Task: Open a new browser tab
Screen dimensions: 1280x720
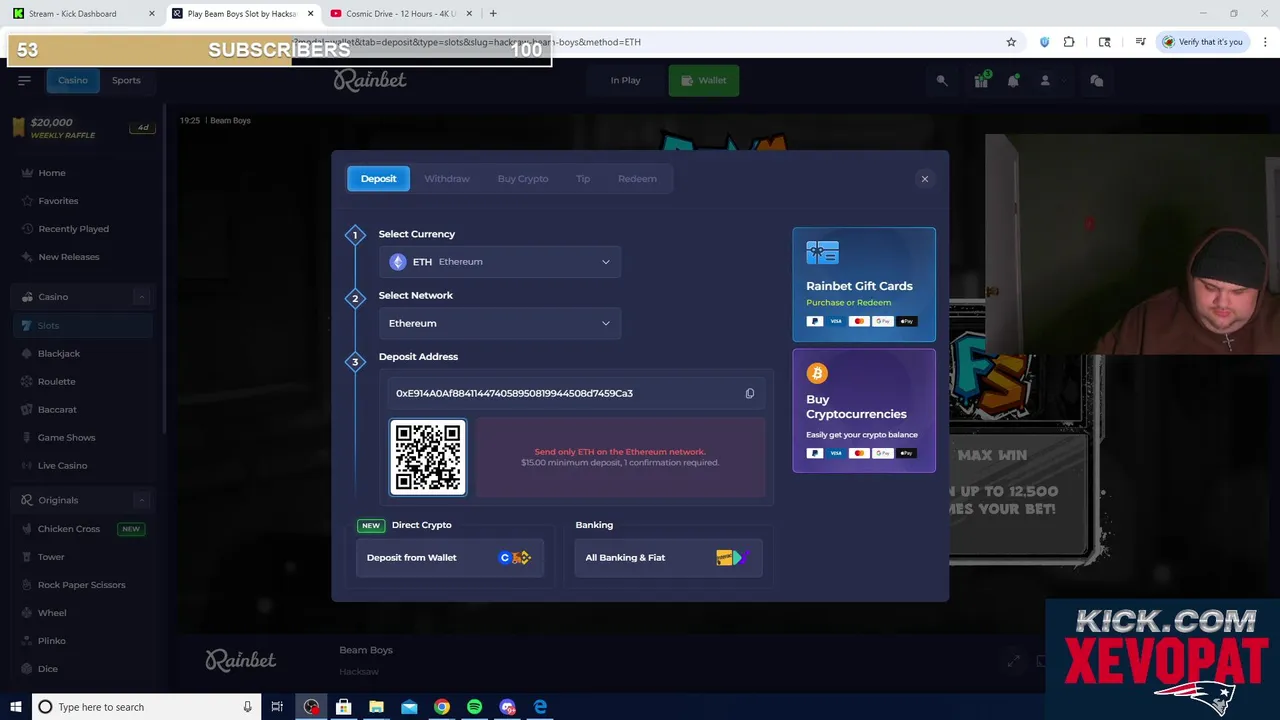Action: 493,14
